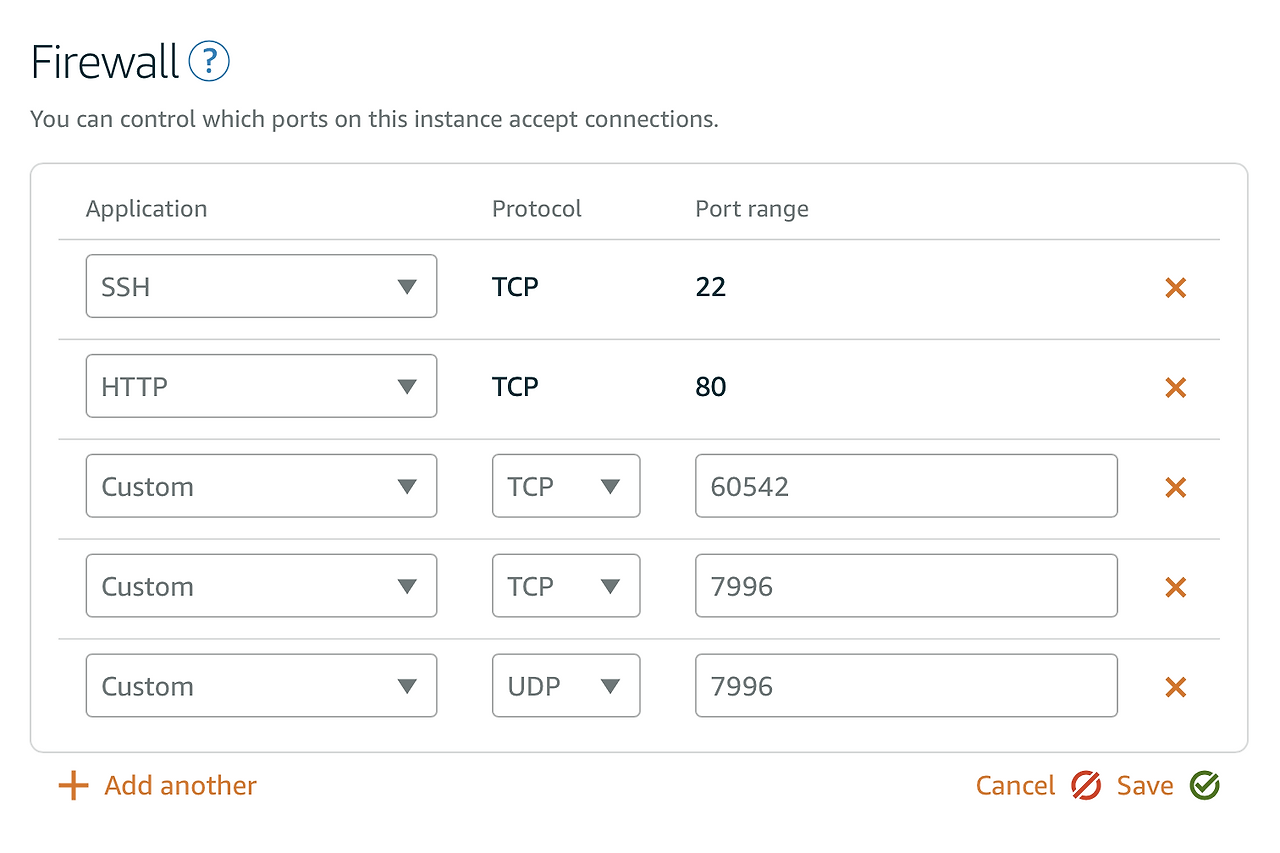Remove the TCP 60542 custom rule
This screenshot has height=853, width=1280.
point(1175,488)
